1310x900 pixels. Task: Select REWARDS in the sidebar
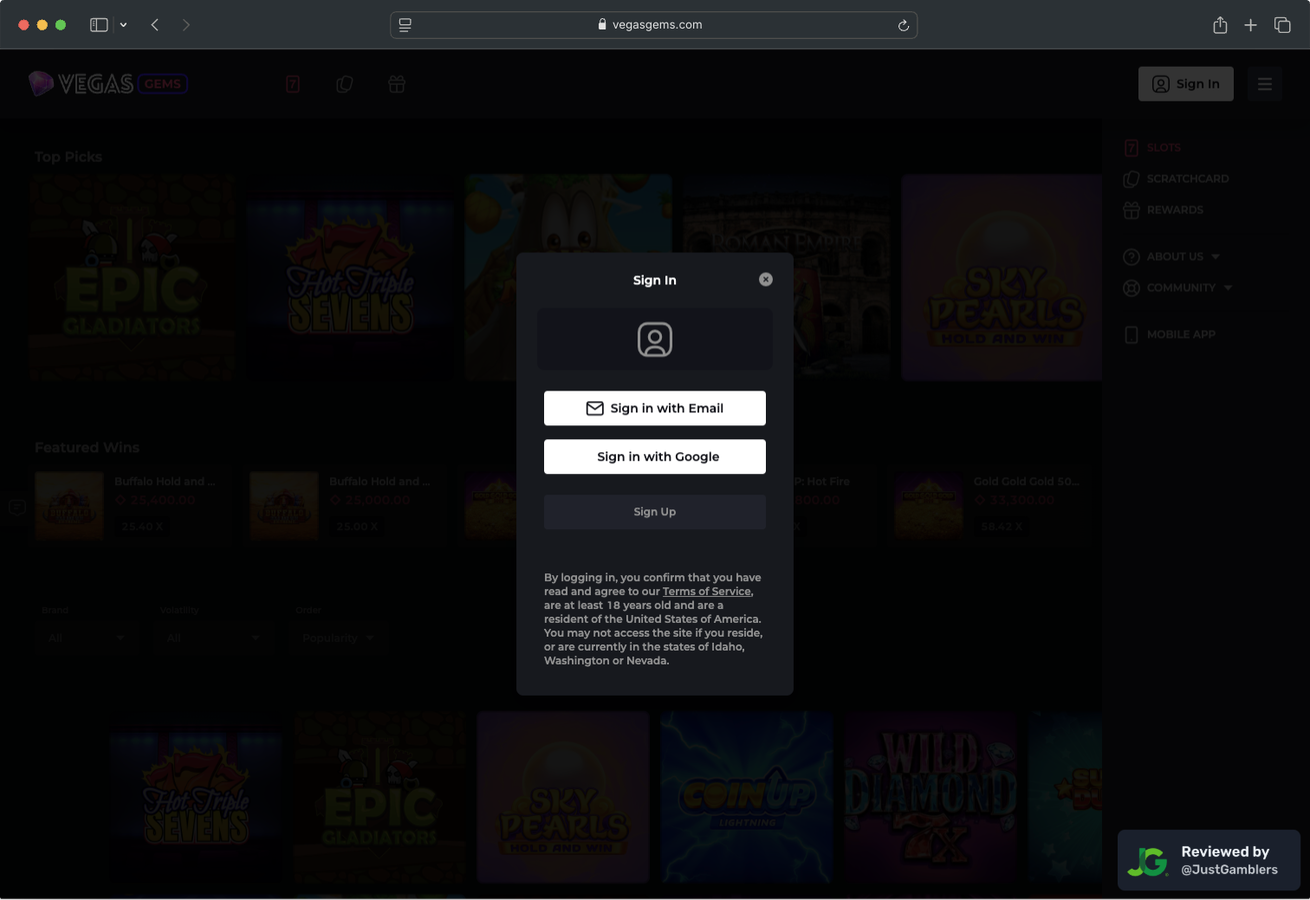tap(1174, 210)
